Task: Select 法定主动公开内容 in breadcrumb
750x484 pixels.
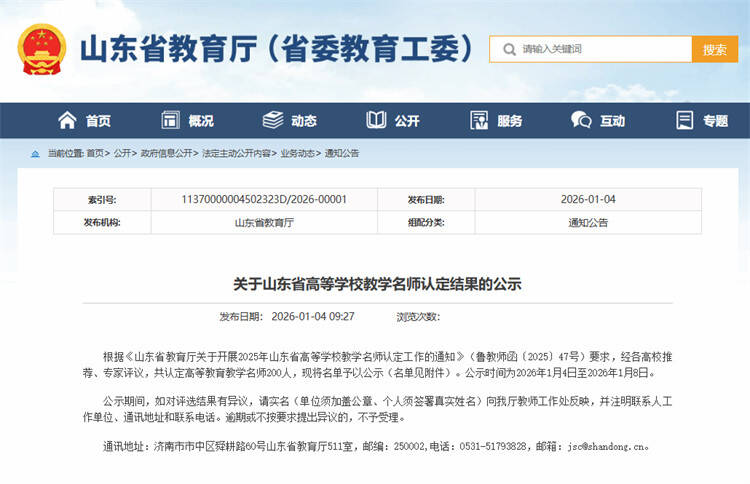Action: tap(236, 153)
